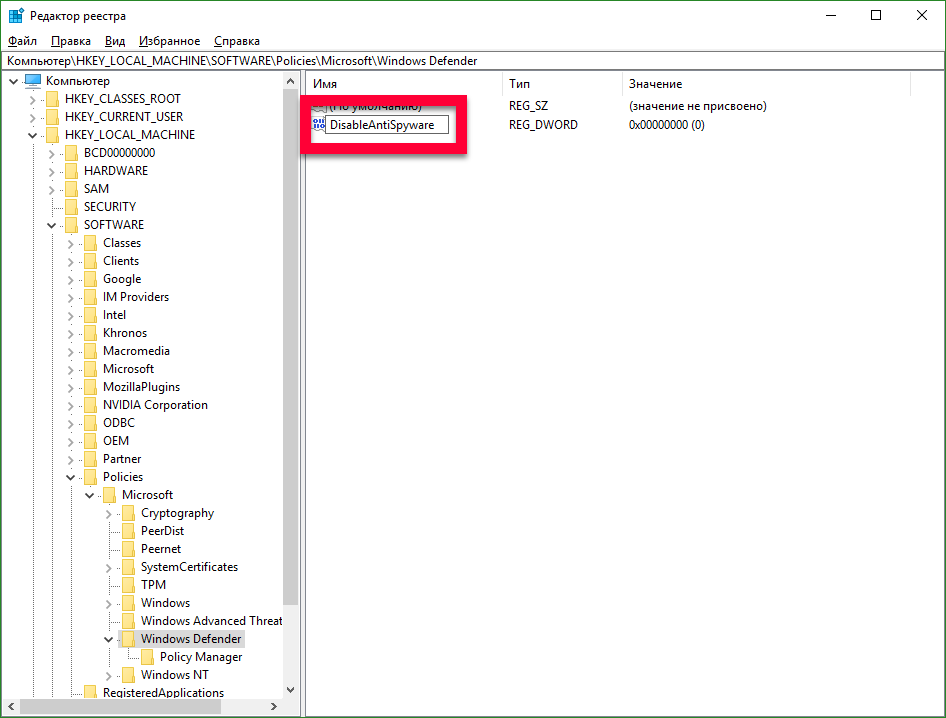The height and width of the screenshot is (718, 946).
Task: Select the Windows Defender folder icon
Action: coord(128,639)
